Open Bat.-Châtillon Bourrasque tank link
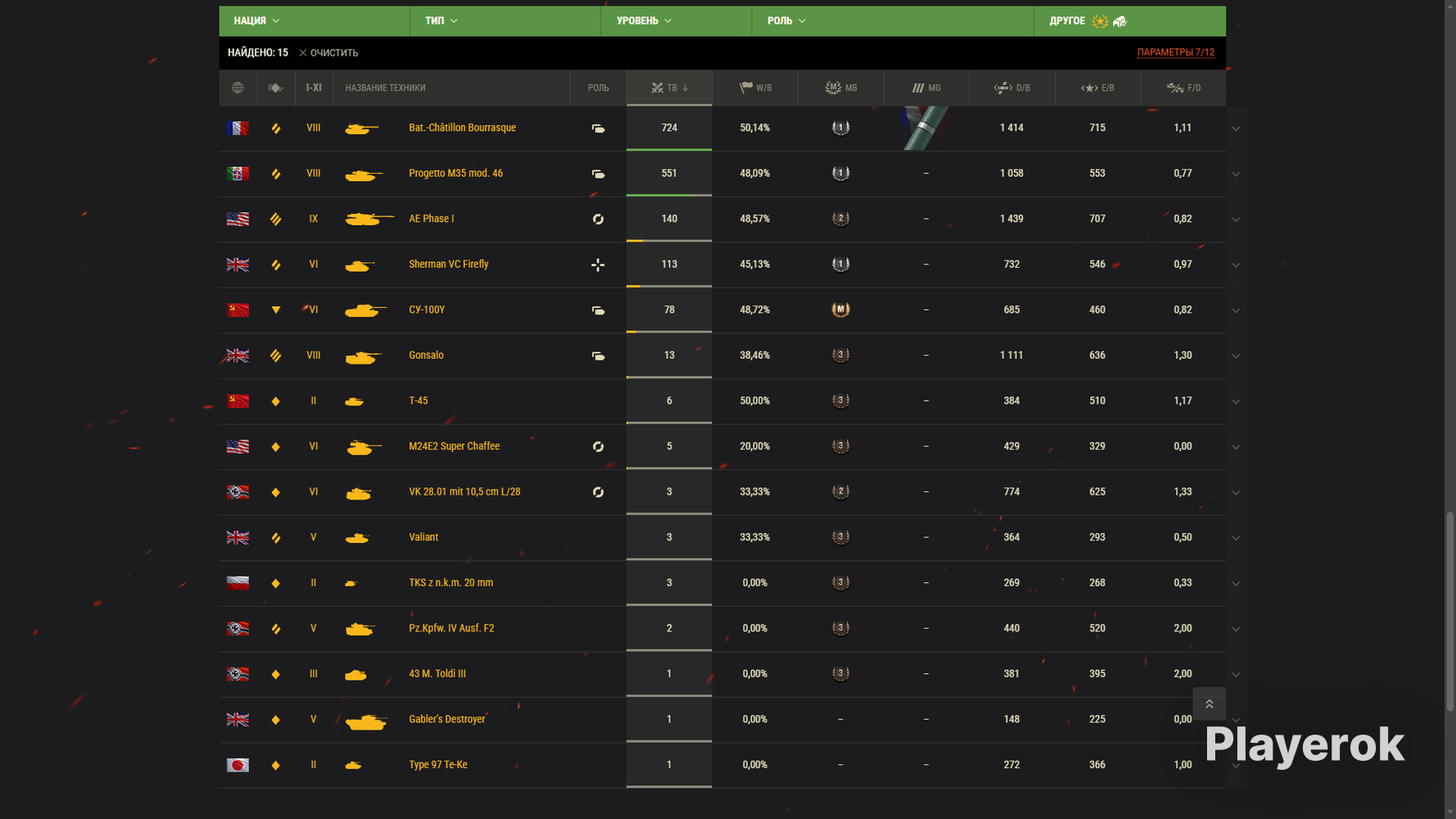This screenshot has height=819, width=1456. click(463, 128)
